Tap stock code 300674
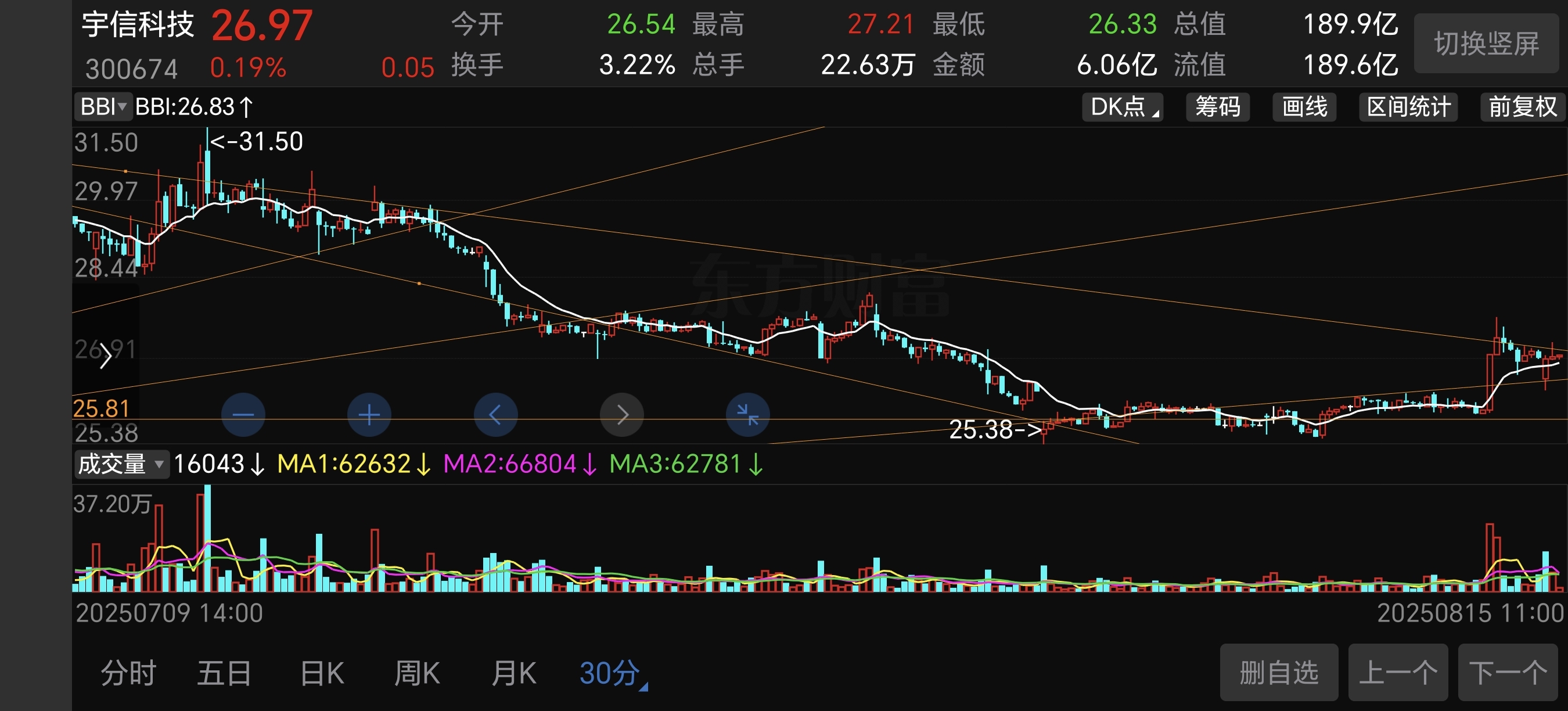Screen dimensions: 1568x711 131,69
